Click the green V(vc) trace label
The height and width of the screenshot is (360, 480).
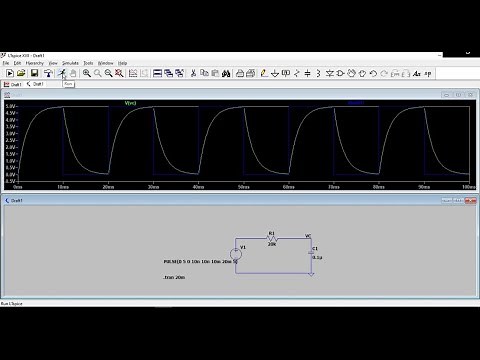point(130,103)
